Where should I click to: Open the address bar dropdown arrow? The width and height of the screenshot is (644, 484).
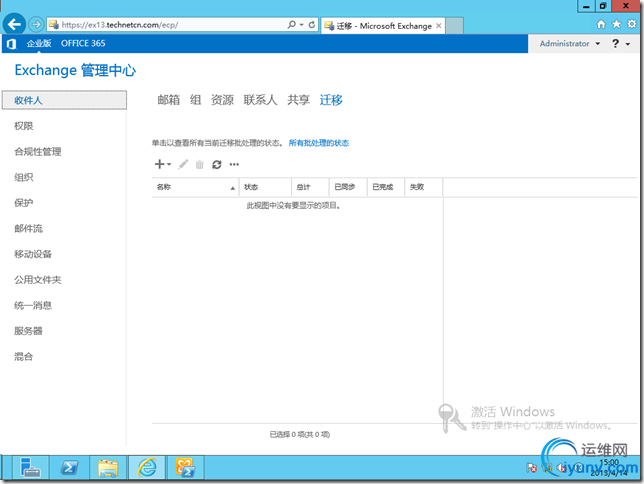(301, 25)
